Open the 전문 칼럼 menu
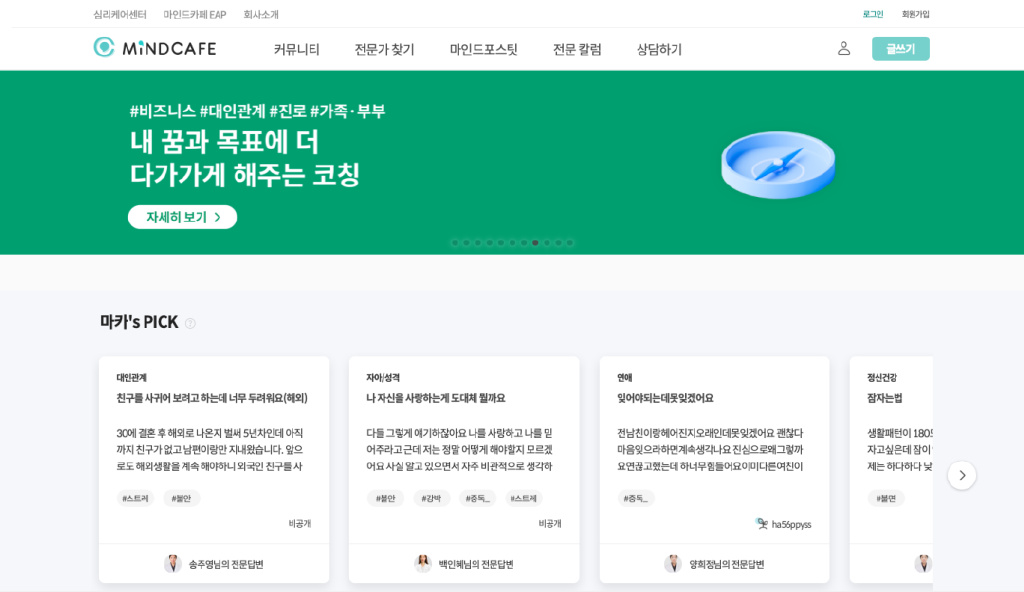 tap(577, 50)
